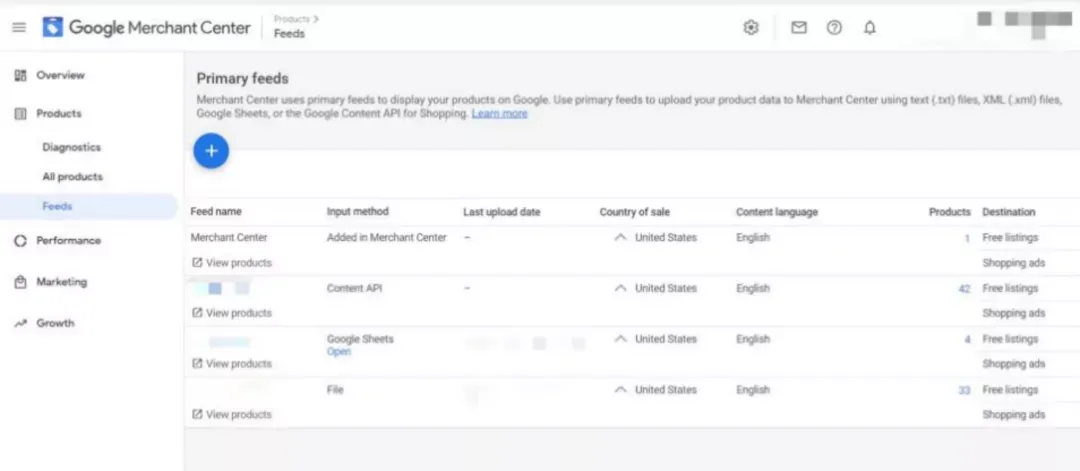Screen dimensions: 1080x471
Task: Add a new primary feed with plus button
Action: [211, 151]
